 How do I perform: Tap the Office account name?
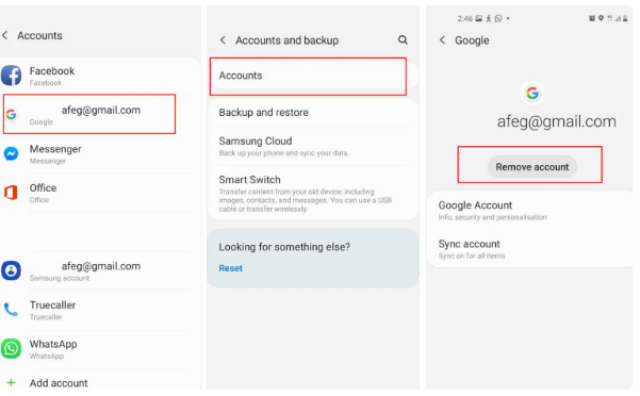pos(43,188)
